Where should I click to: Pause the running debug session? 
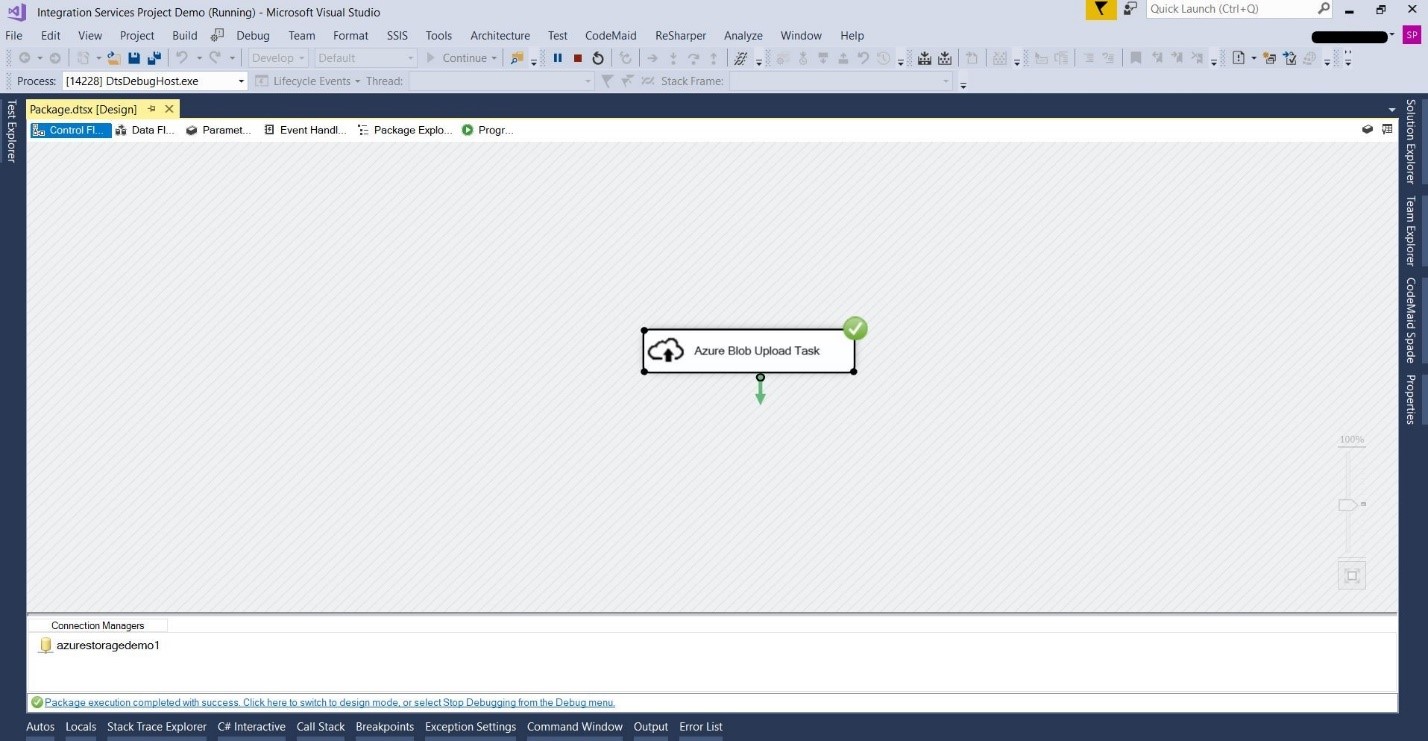pyautogui.click(x=557, y=58)
